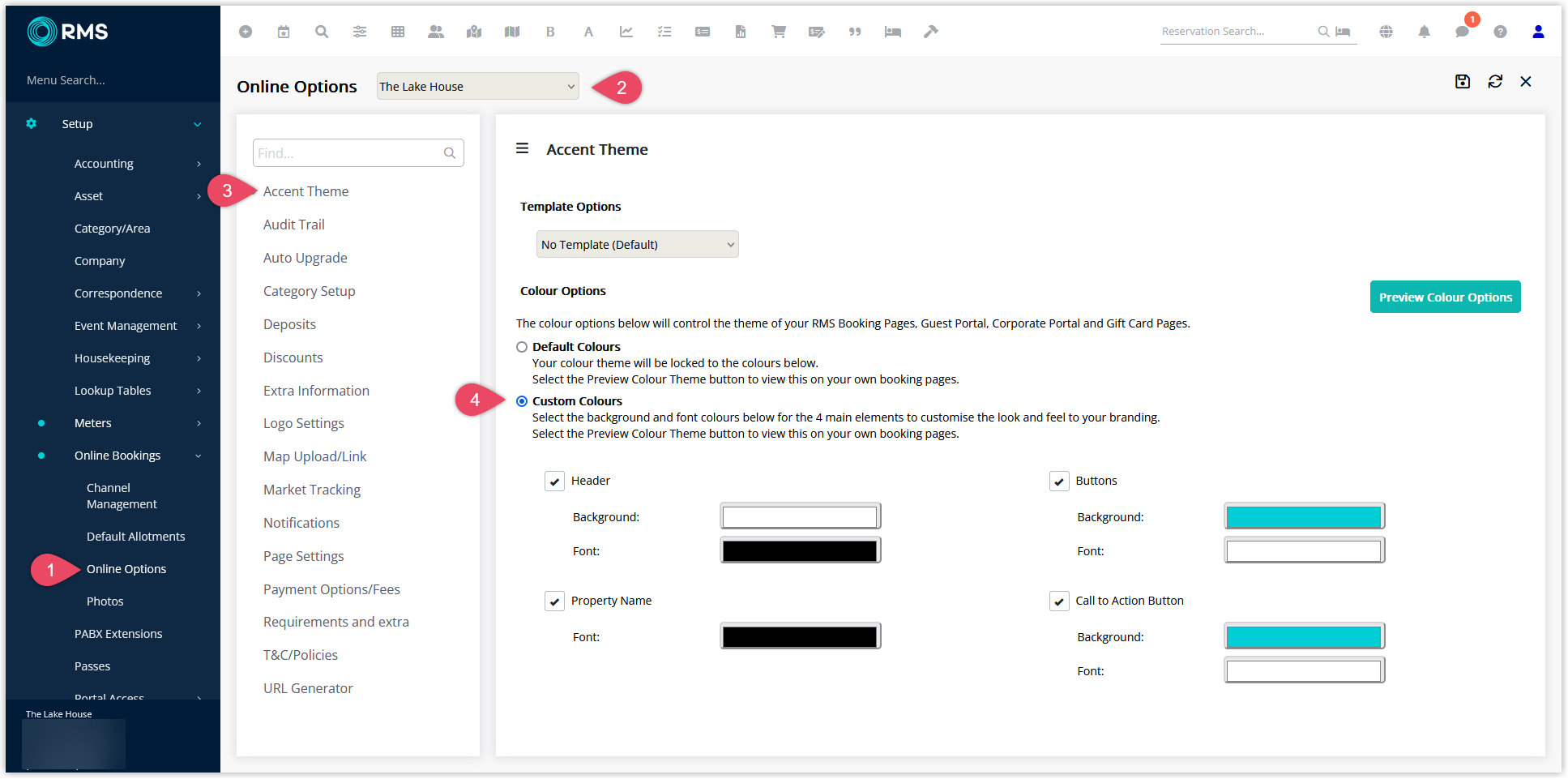This screenshot has width=1568, height=779.
Task: Open Audit Trail in the options list
Action: (294, 225)
